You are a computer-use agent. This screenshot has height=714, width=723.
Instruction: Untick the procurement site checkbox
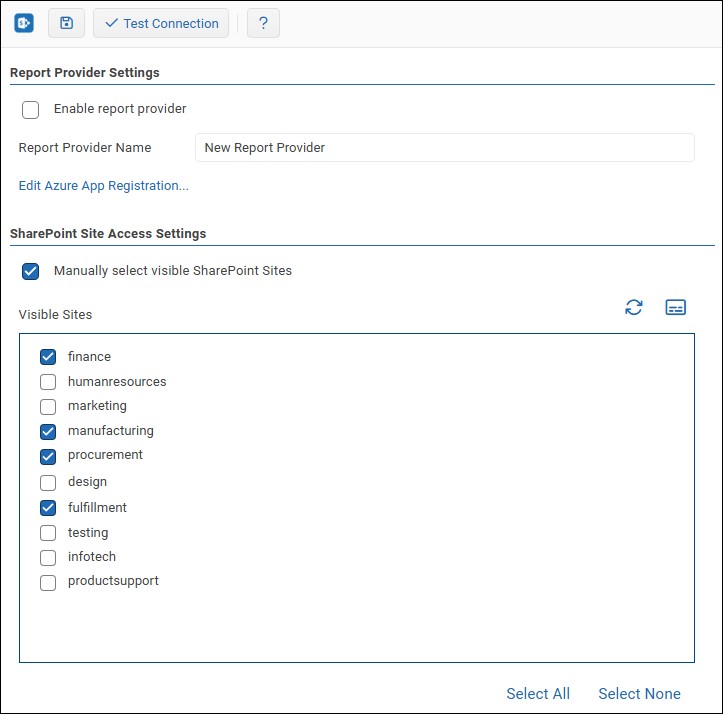tap(48, 456)
